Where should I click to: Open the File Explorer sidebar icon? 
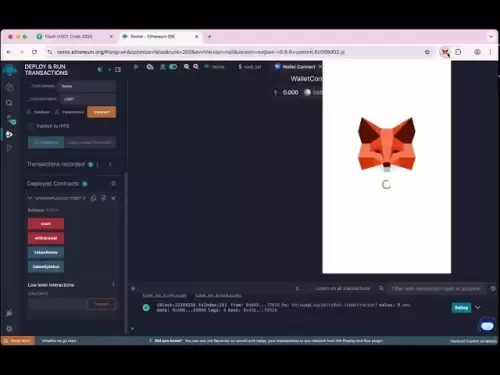coord(9,87)
